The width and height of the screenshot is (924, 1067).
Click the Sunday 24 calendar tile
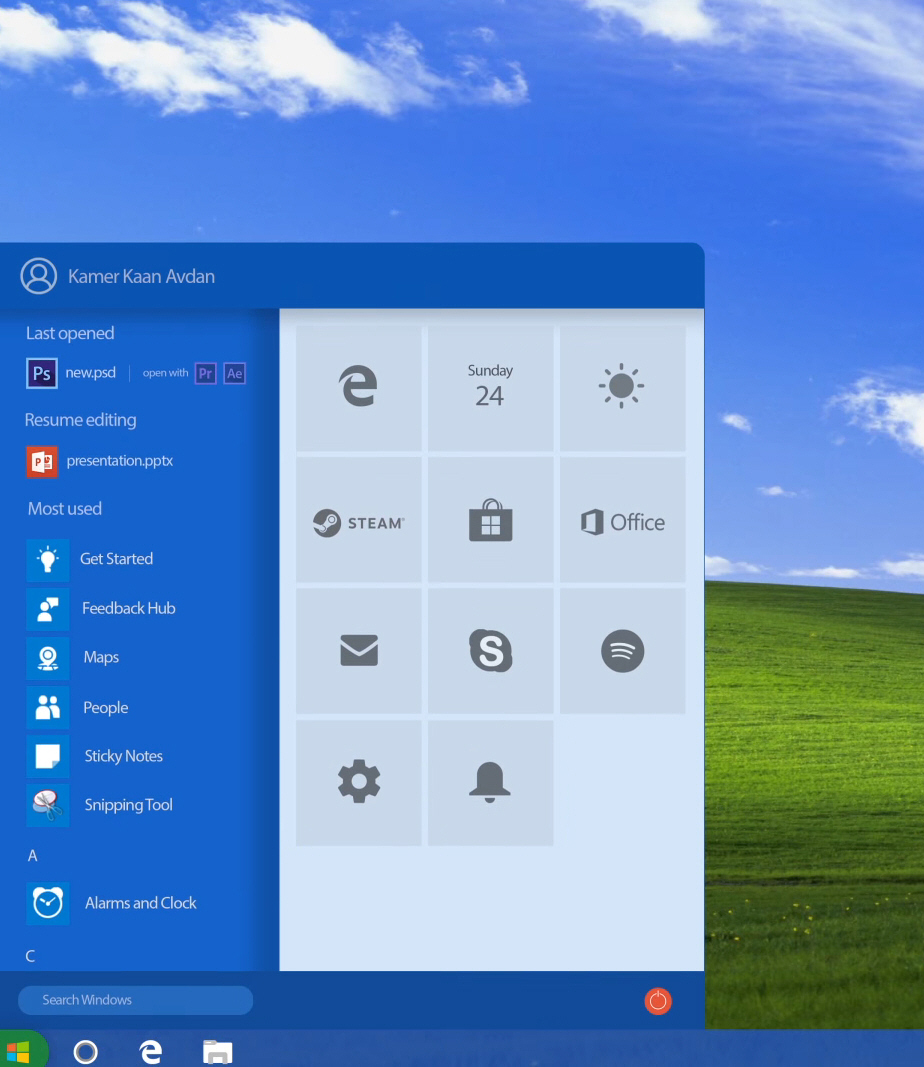tap(490, 387)
